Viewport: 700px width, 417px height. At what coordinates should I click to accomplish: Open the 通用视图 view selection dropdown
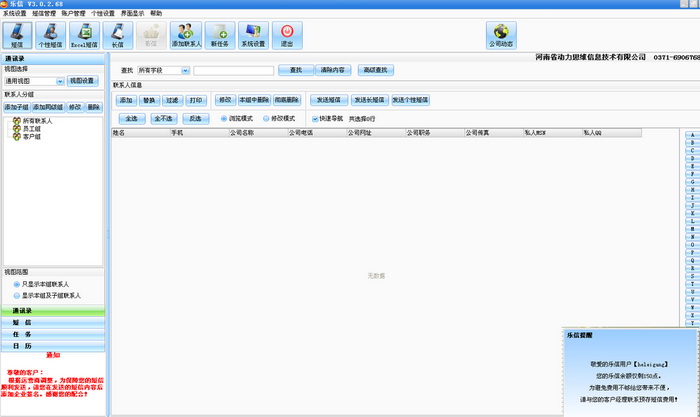point(34,80)
